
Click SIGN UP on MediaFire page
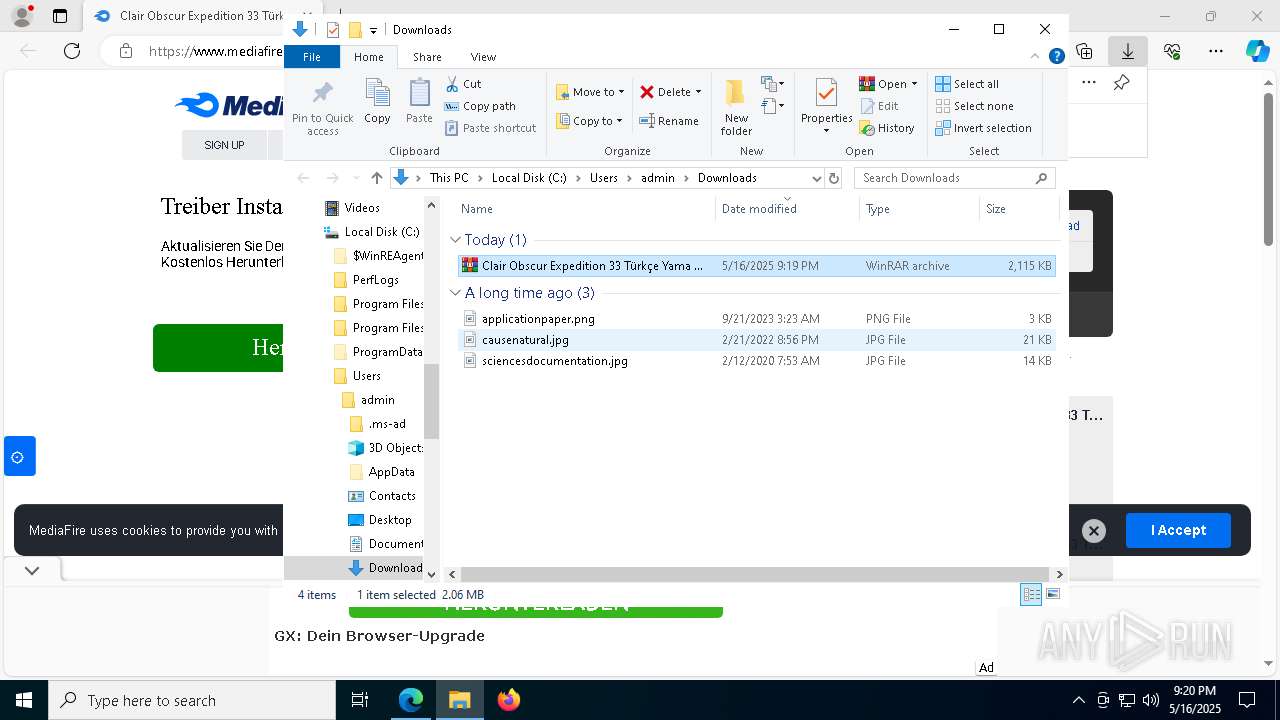click(224, 145)
